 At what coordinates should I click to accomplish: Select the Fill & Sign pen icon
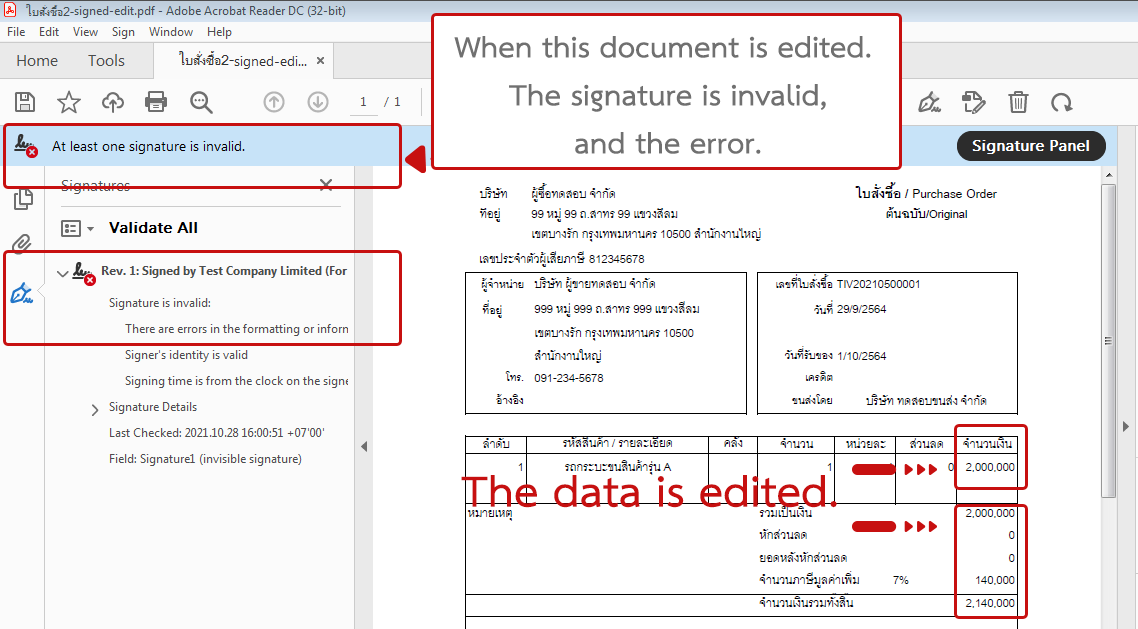point(928,101)
